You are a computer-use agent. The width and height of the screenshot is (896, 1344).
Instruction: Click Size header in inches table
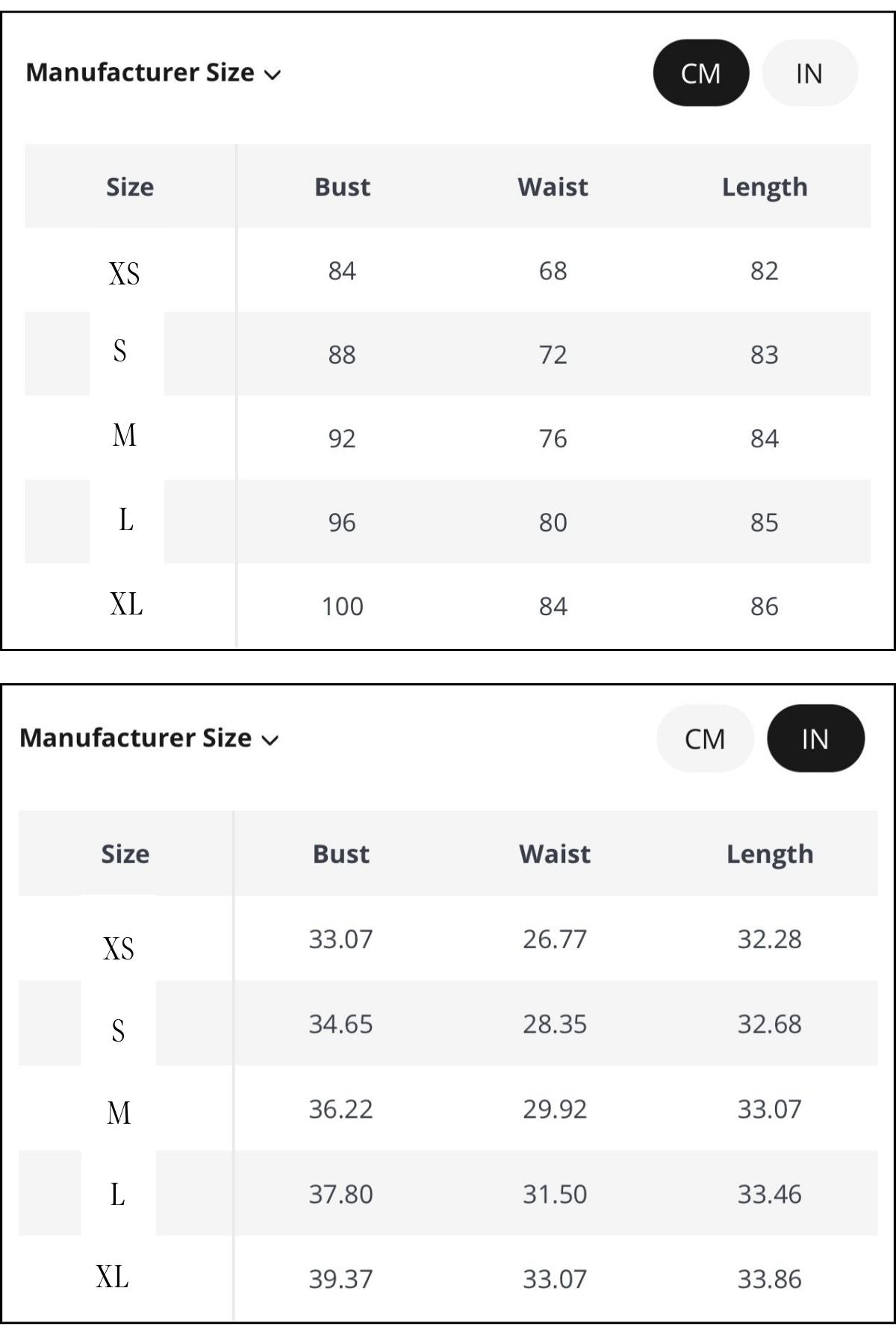click(x=125, y=853)
